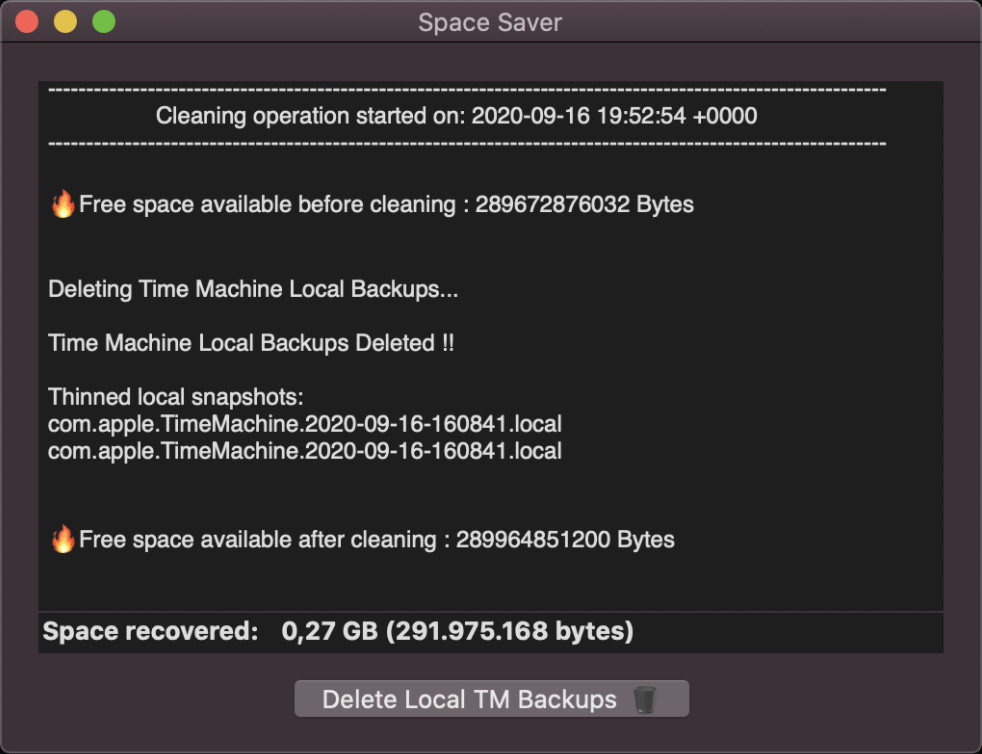This screenshot has height=754, width=982.
Task: Click the top dashed separator line in log
Action: tap(467, 90)
